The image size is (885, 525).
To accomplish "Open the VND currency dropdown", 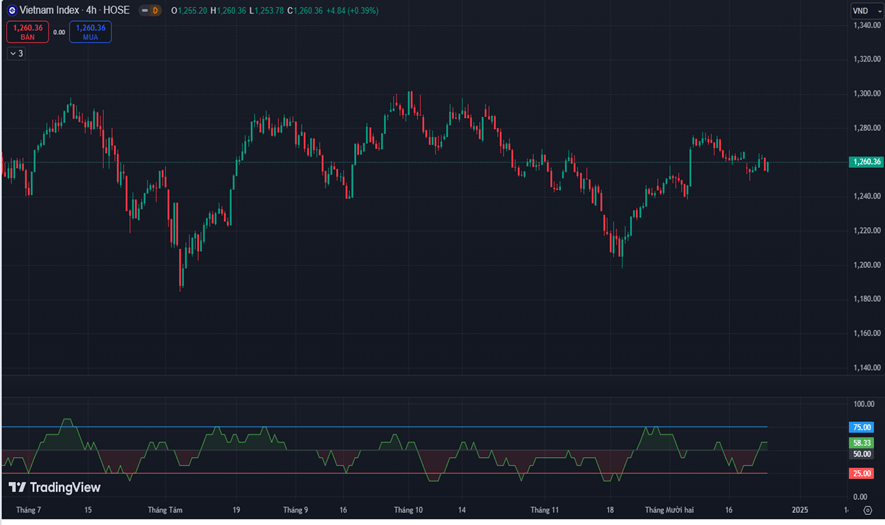I will click(x=863, y=11).
